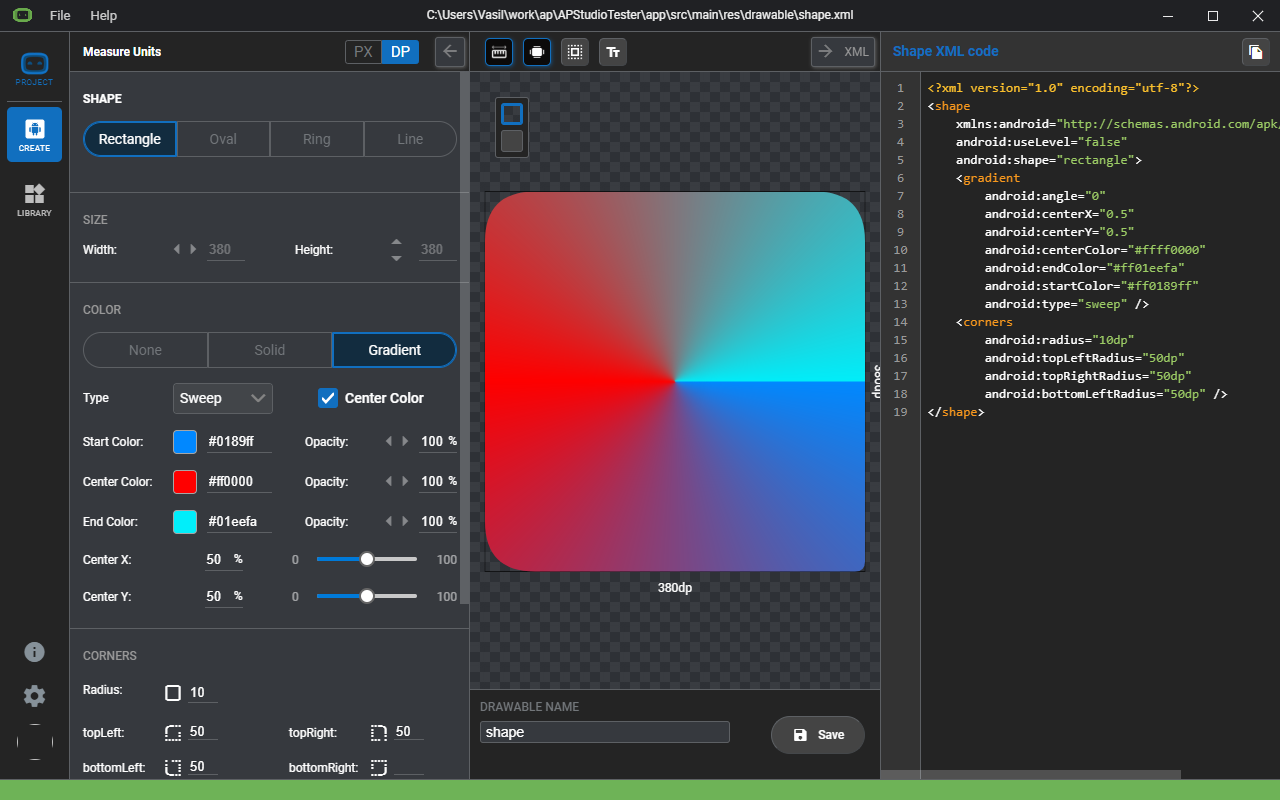Toggle the device frame preview icon
Viewport: 1280px width, 800px height.
pyautogui.click(x=537, y=52)
